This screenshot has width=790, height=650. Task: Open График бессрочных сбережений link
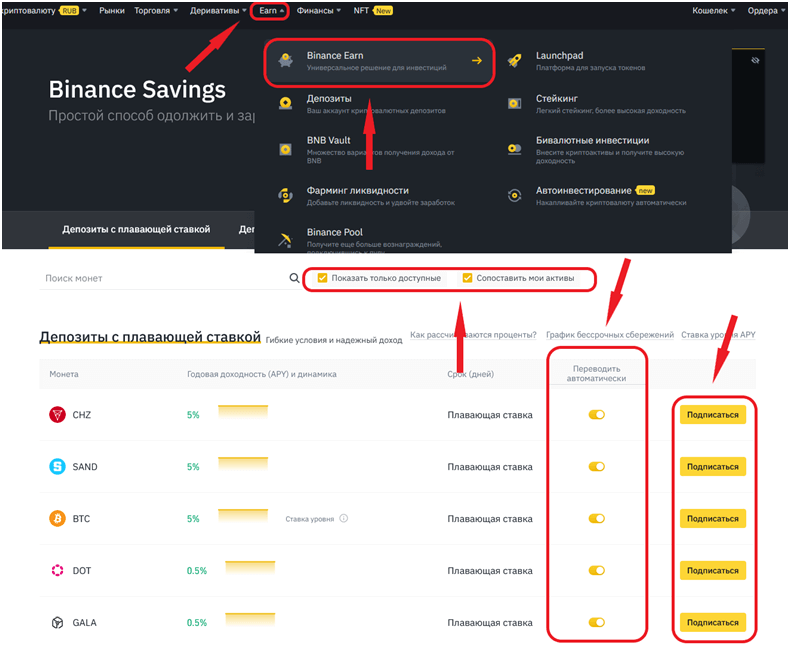pos(610,335)
